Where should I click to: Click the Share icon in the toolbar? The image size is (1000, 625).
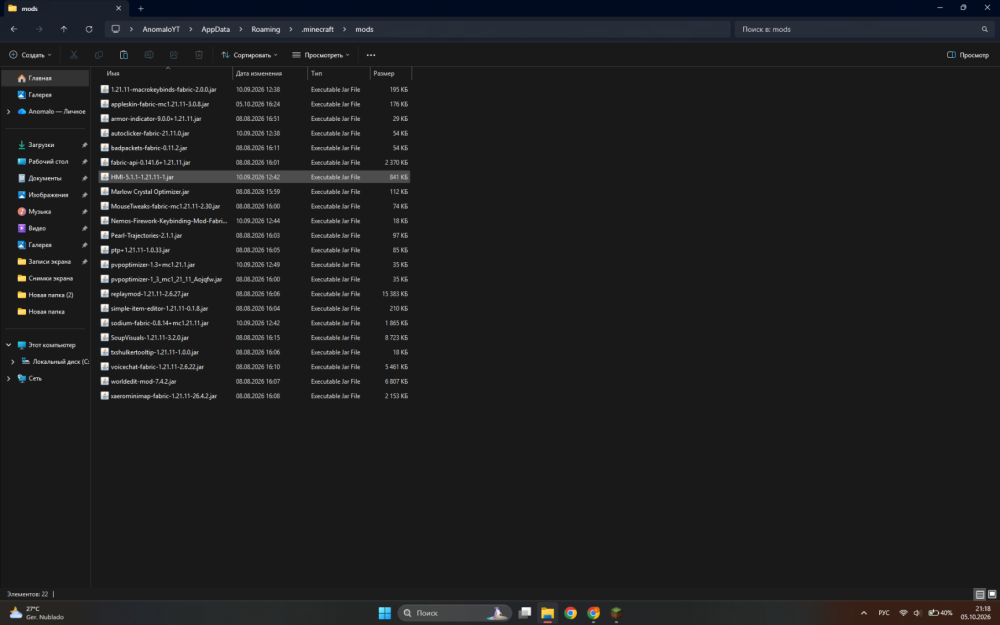pyautogui.click(x=173, y=55)
